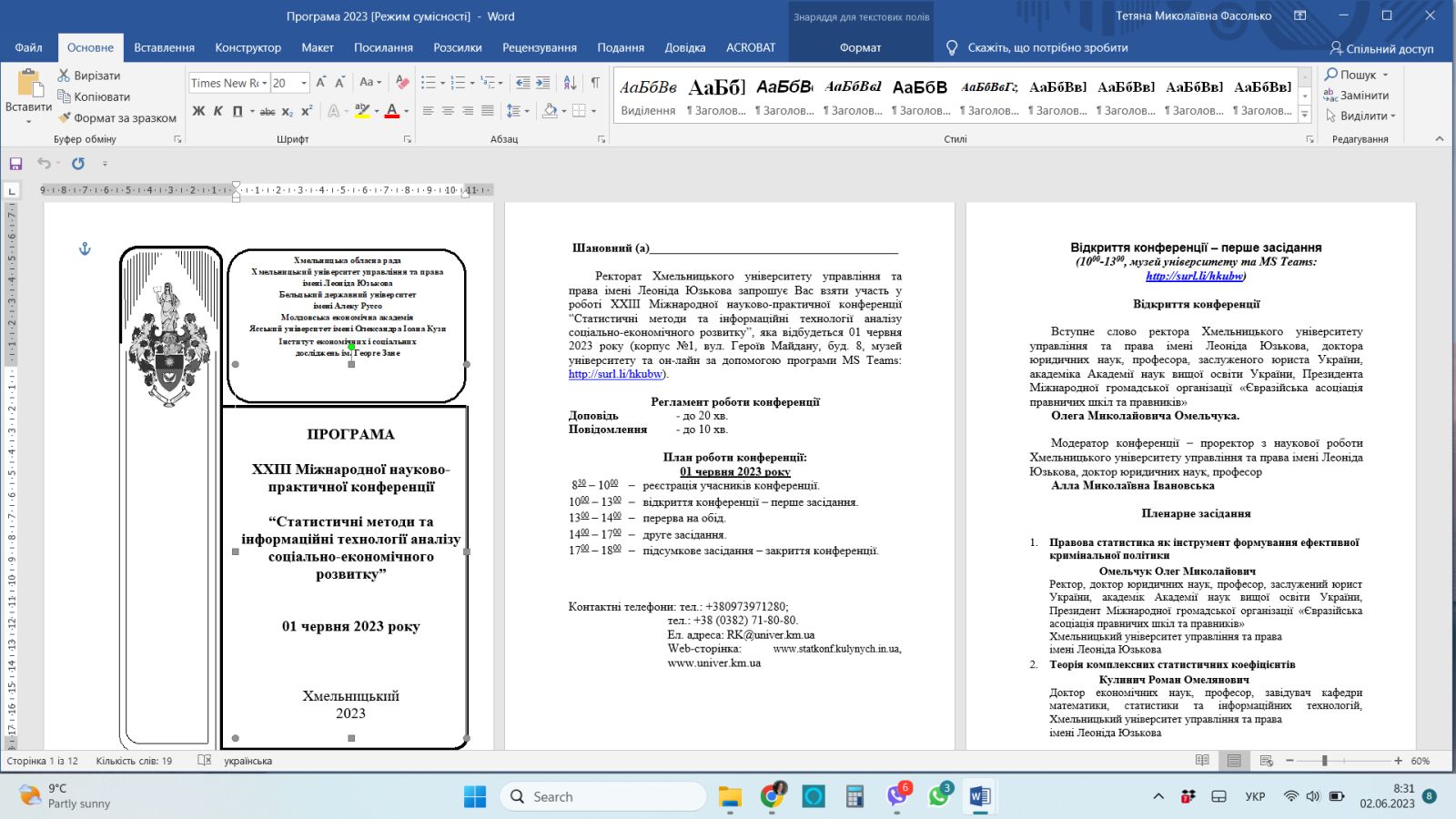The image size is (1456, 819).
Task: Save the document with the floppy disk icon
Action: pos(15,164)
